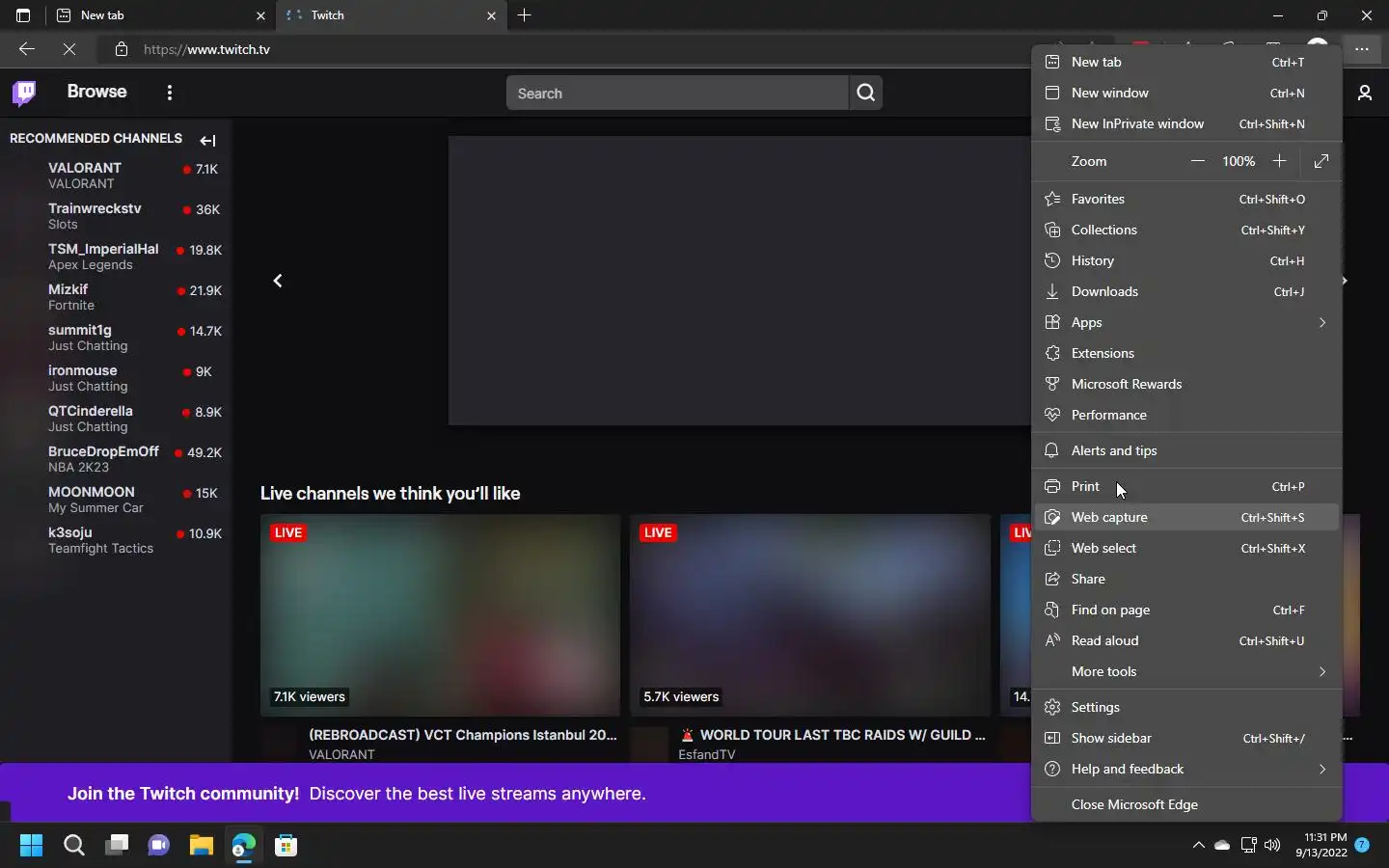Click the Edge settings and more dots

tap(1362, 49)
